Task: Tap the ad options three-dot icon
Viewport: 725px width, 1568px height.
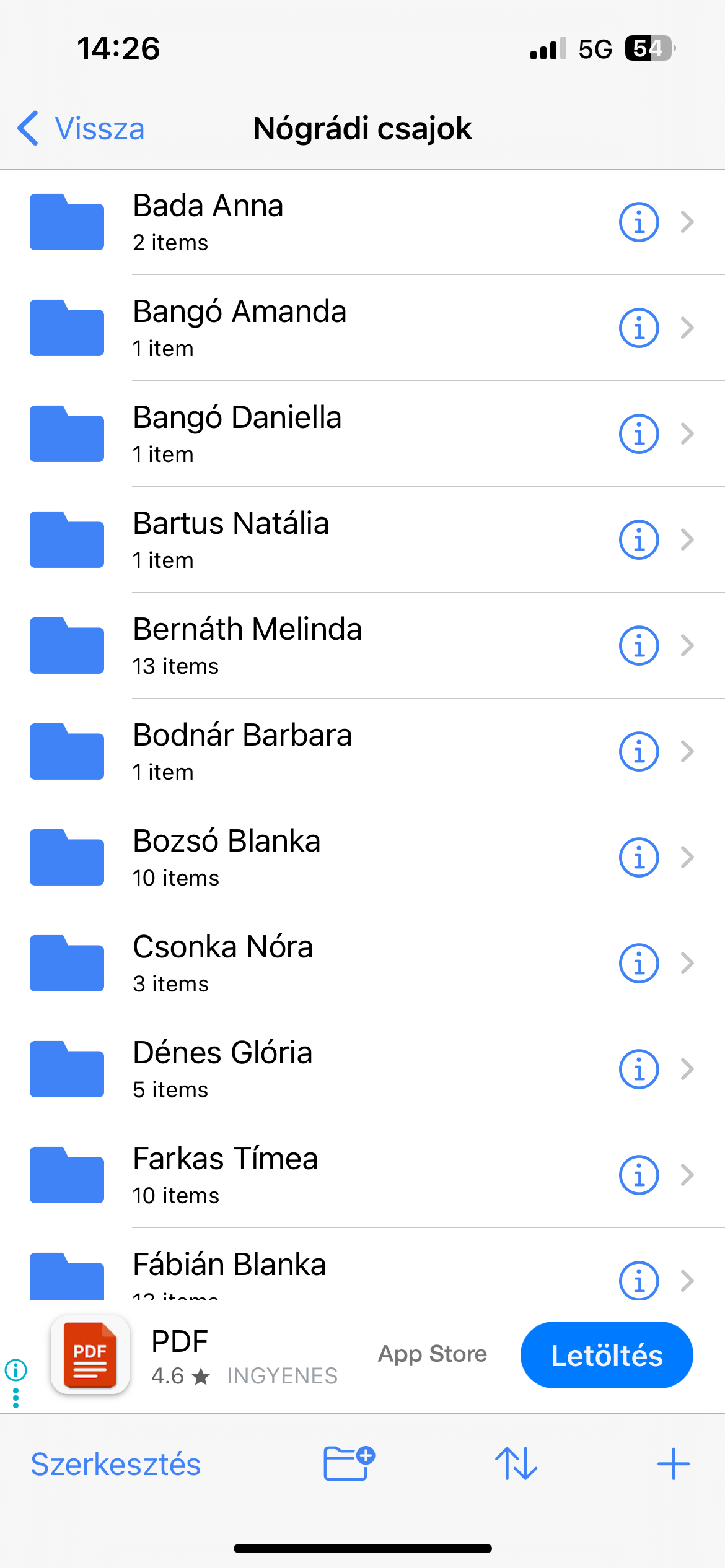Action: pyautogui.click(x=15, y=1398)
